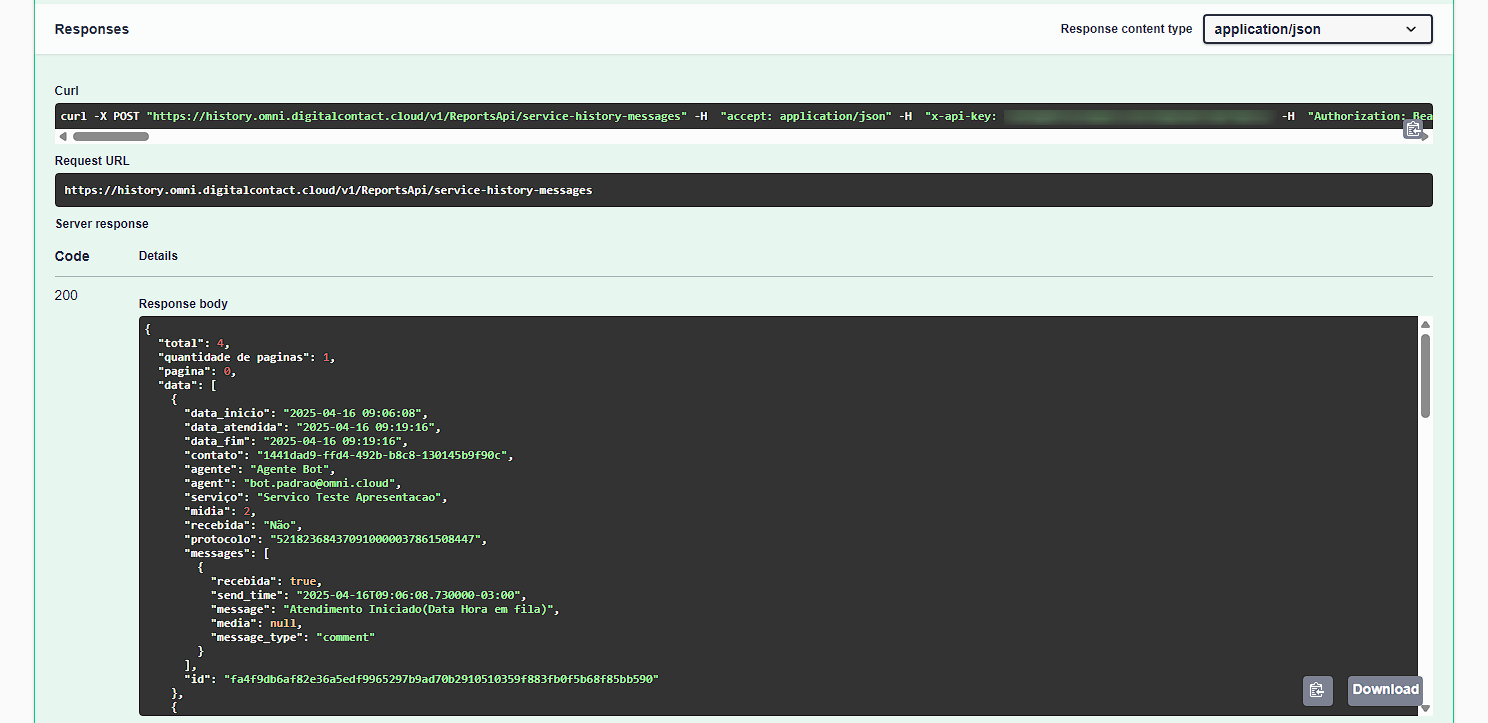Screen dimensions: 1488x723
Task: Click the Responses section header
Action: click(x=91, y=29)
